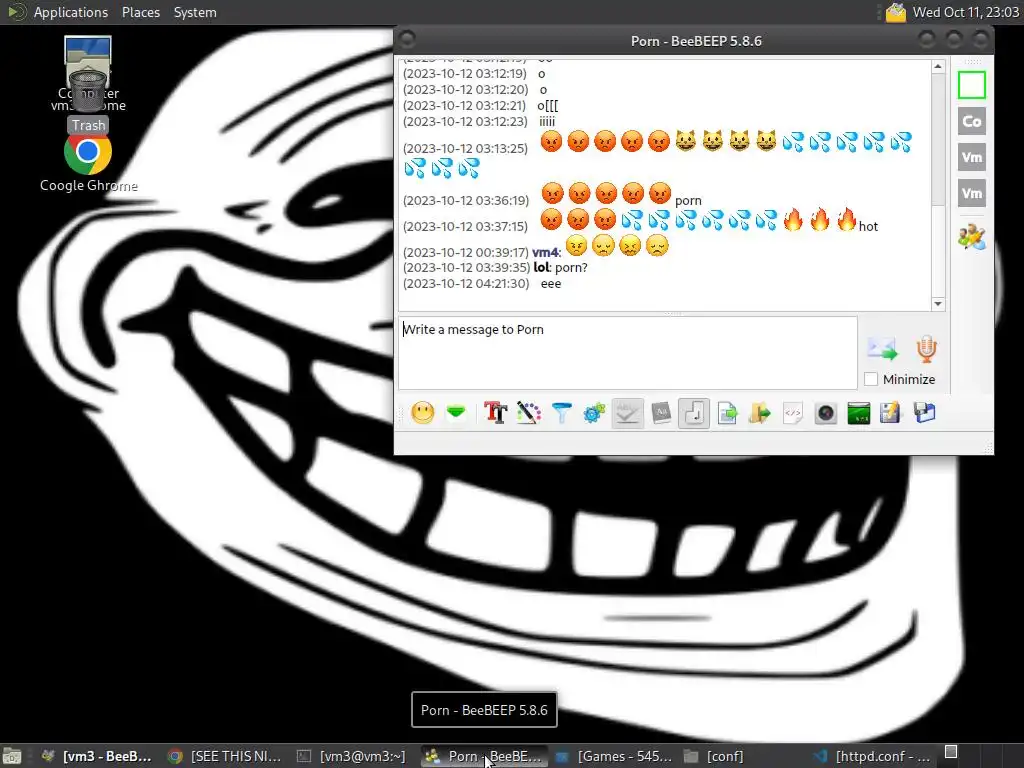1024x768 pixels.
Task: Toggle the spell checking toolbar button
Action: tap(628, 413)
